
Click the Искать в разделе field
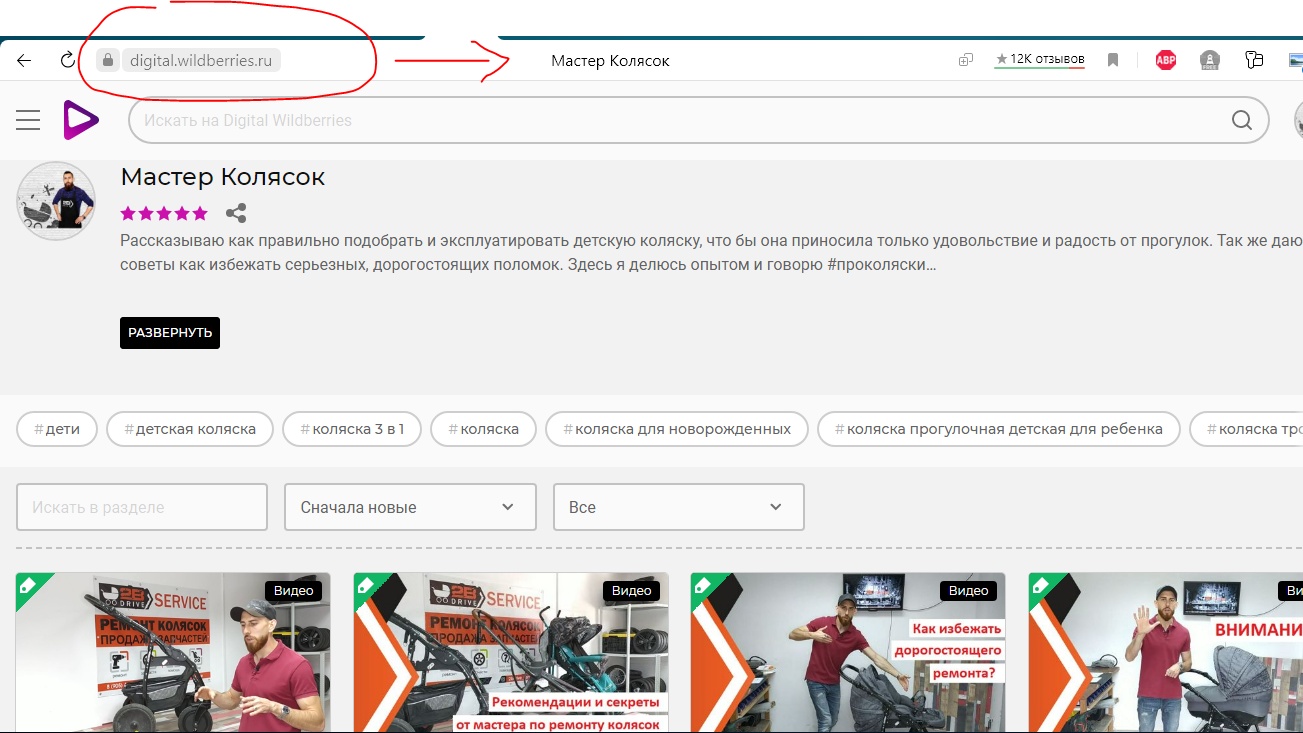[x=142, y=507]
